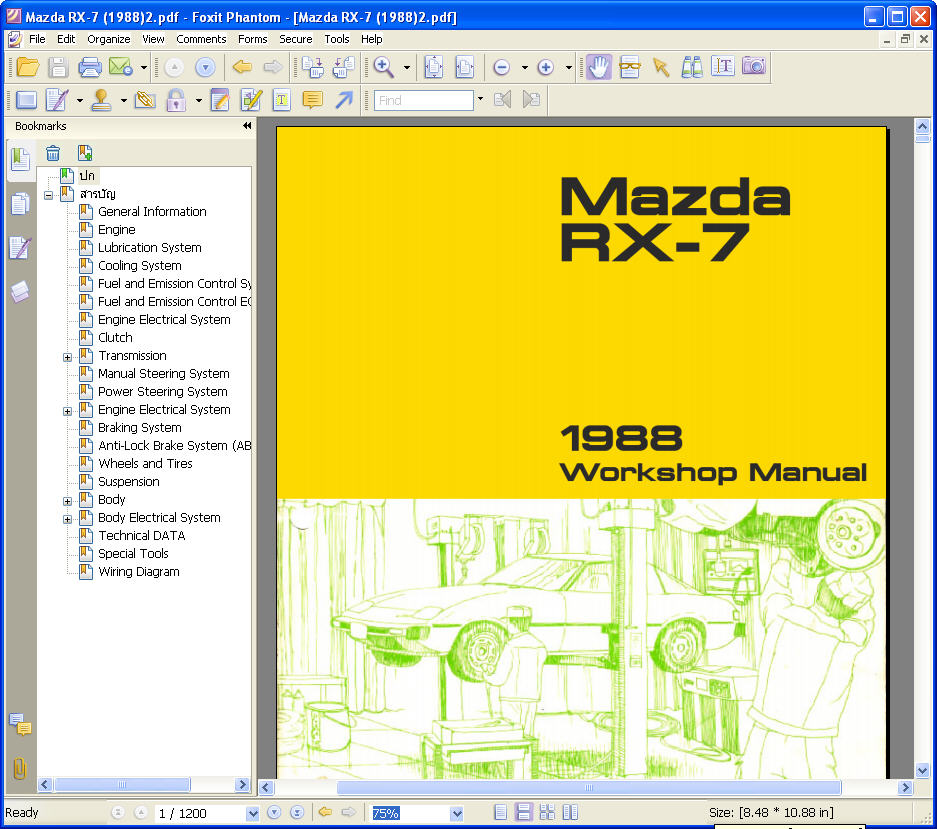Click the Save disk icon
Viewport: 937px width, 829px height.
(58, 67)
